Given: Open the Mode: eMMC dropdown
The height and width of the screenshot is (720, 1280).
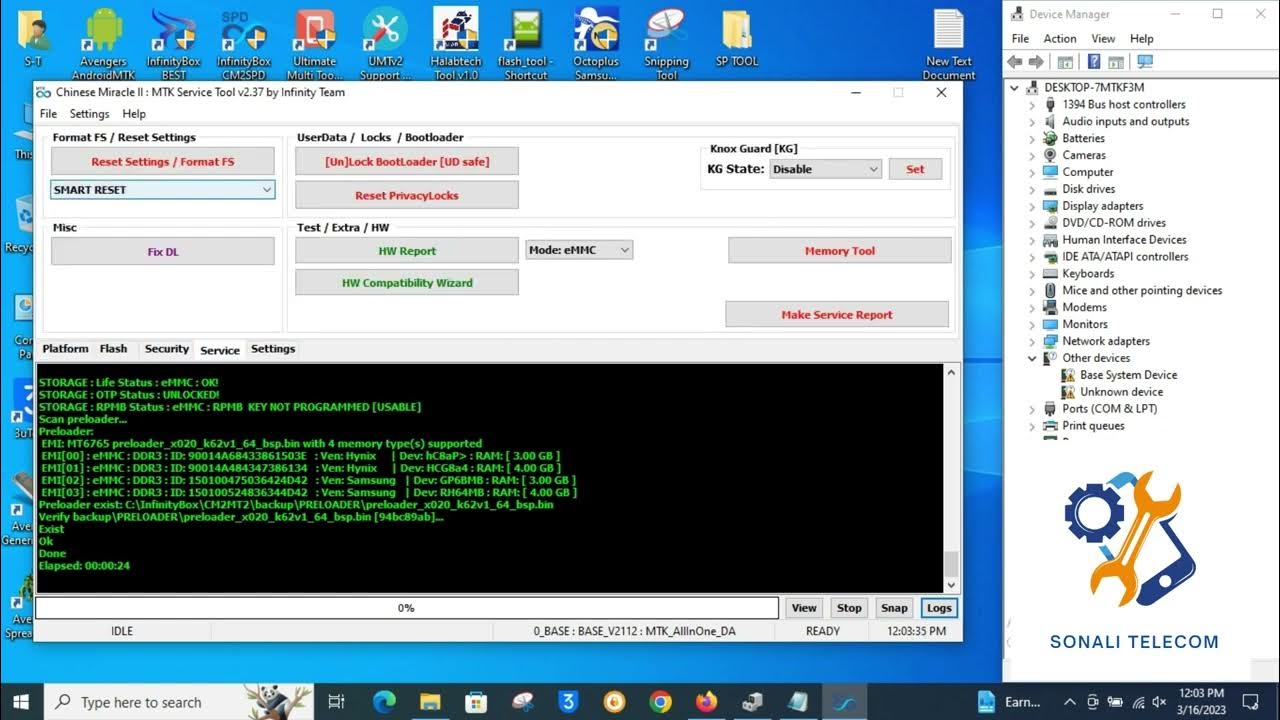Looking at the screenshot, I should click(579, 250).
